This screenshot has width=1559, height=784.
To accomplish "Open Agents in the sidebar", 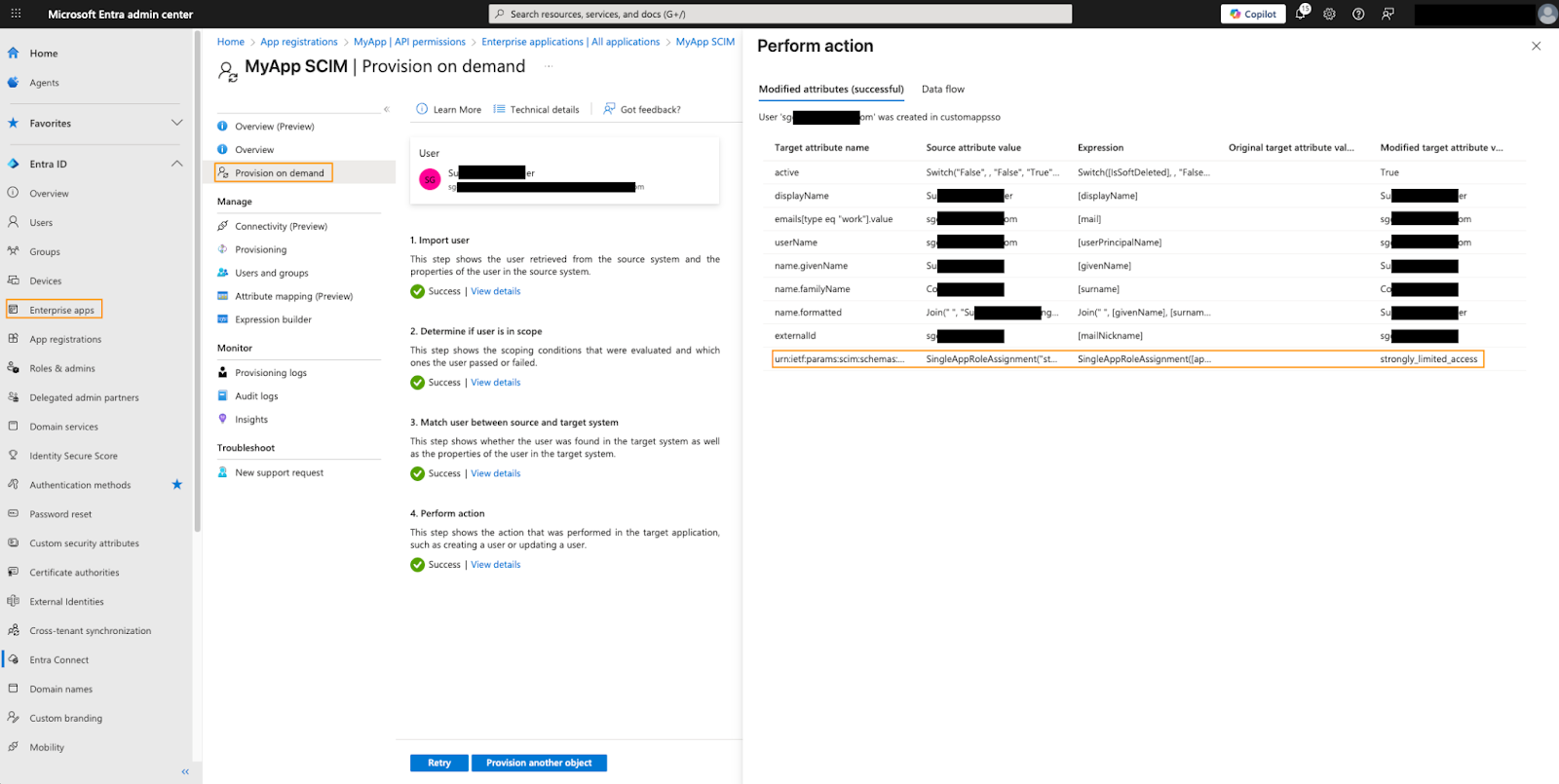I will click(x=44, y=83).
